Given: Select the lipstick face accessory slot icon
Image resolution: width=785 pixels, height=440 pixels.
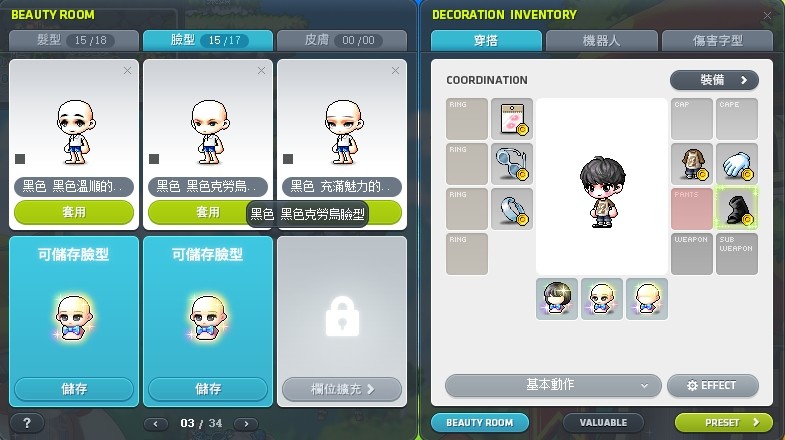Looking at the screenshot, I should coord(512,119).
